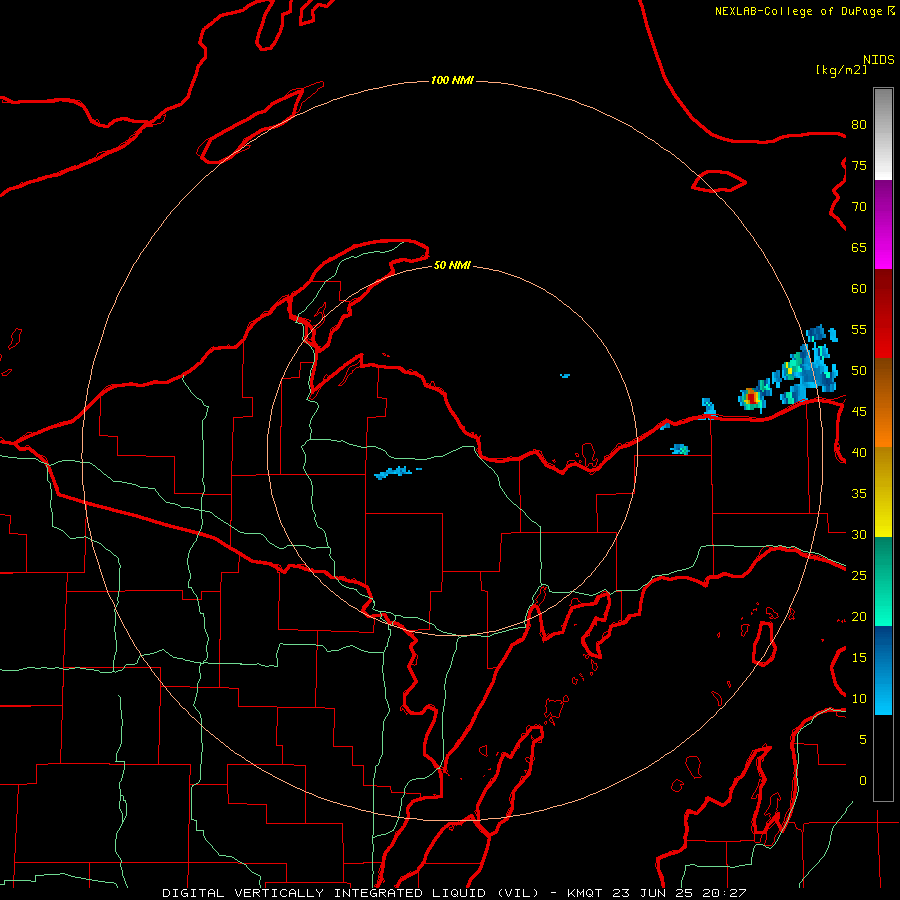This screenshot has width=900, height=900.
Task: Click the color scale value 10
Action: [859, 699]
